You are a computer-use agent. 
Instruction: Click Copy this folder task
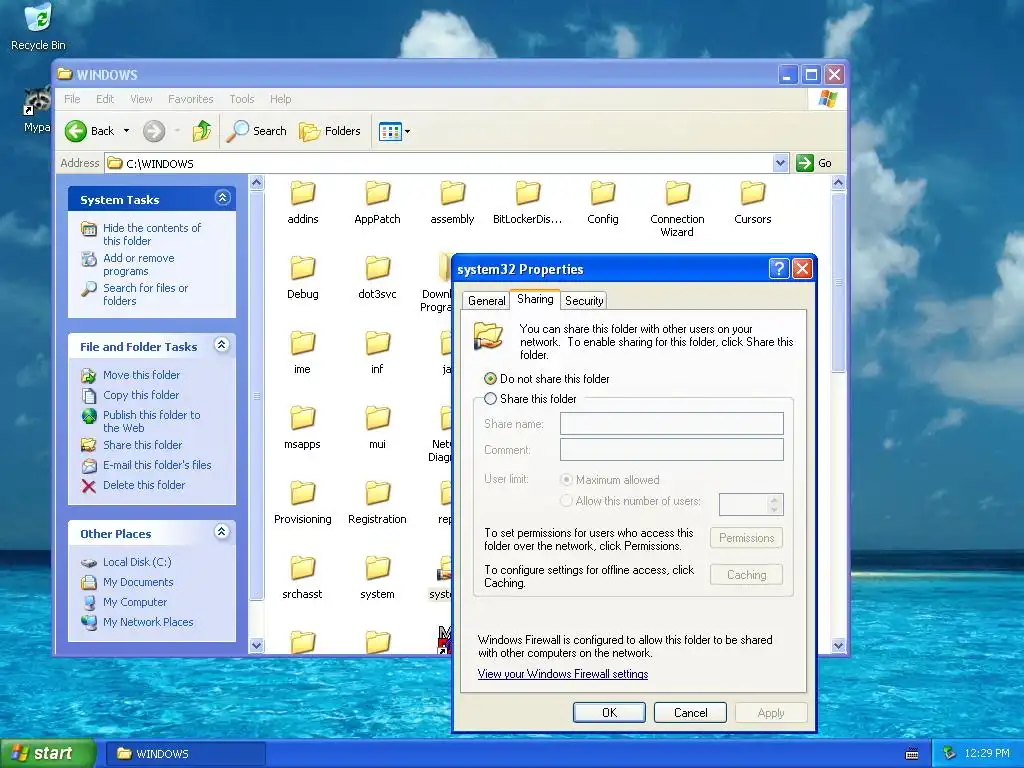(140, 395)
